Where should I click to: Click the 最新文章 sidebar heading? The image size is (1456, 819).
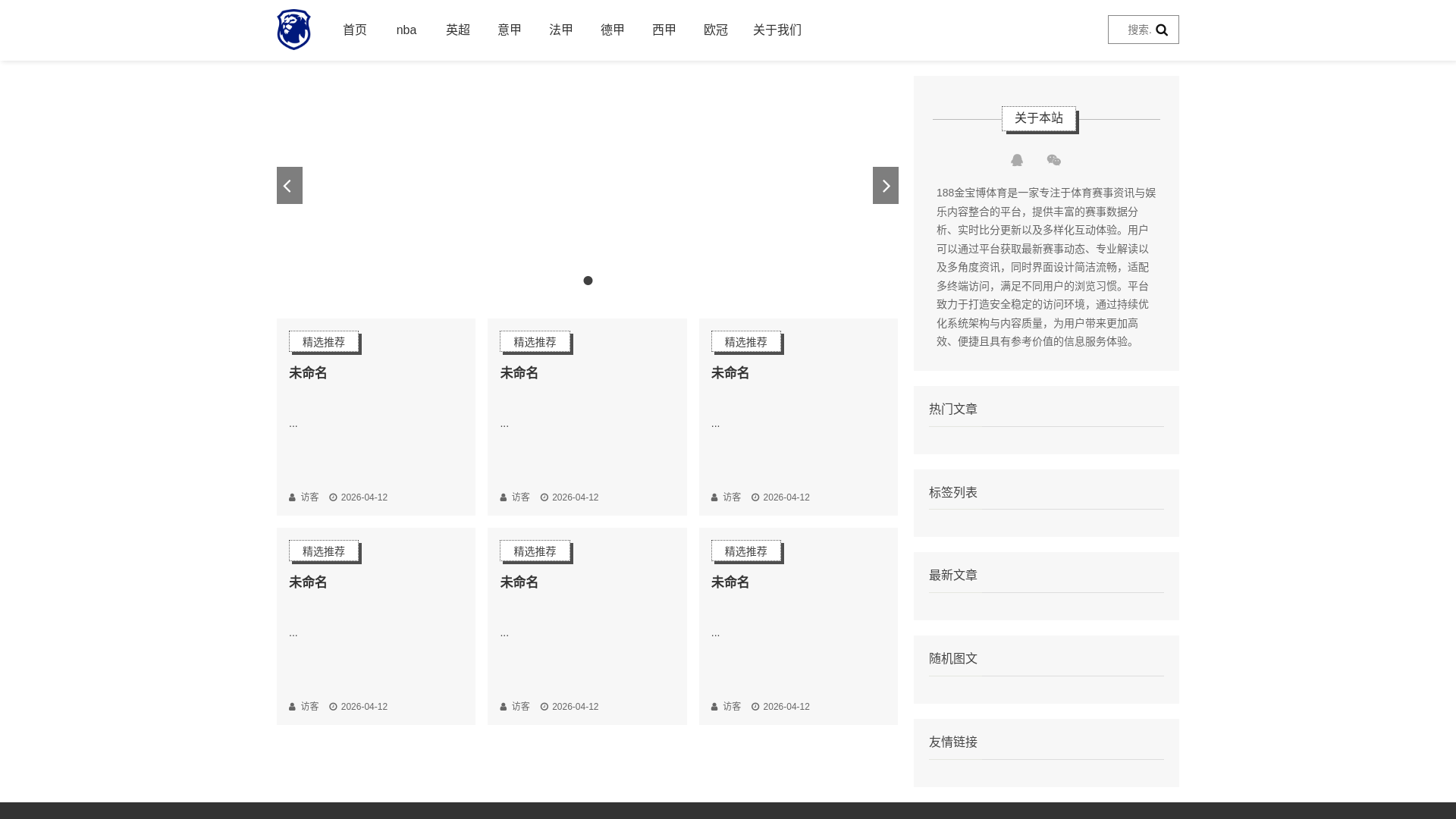(953, 576)
